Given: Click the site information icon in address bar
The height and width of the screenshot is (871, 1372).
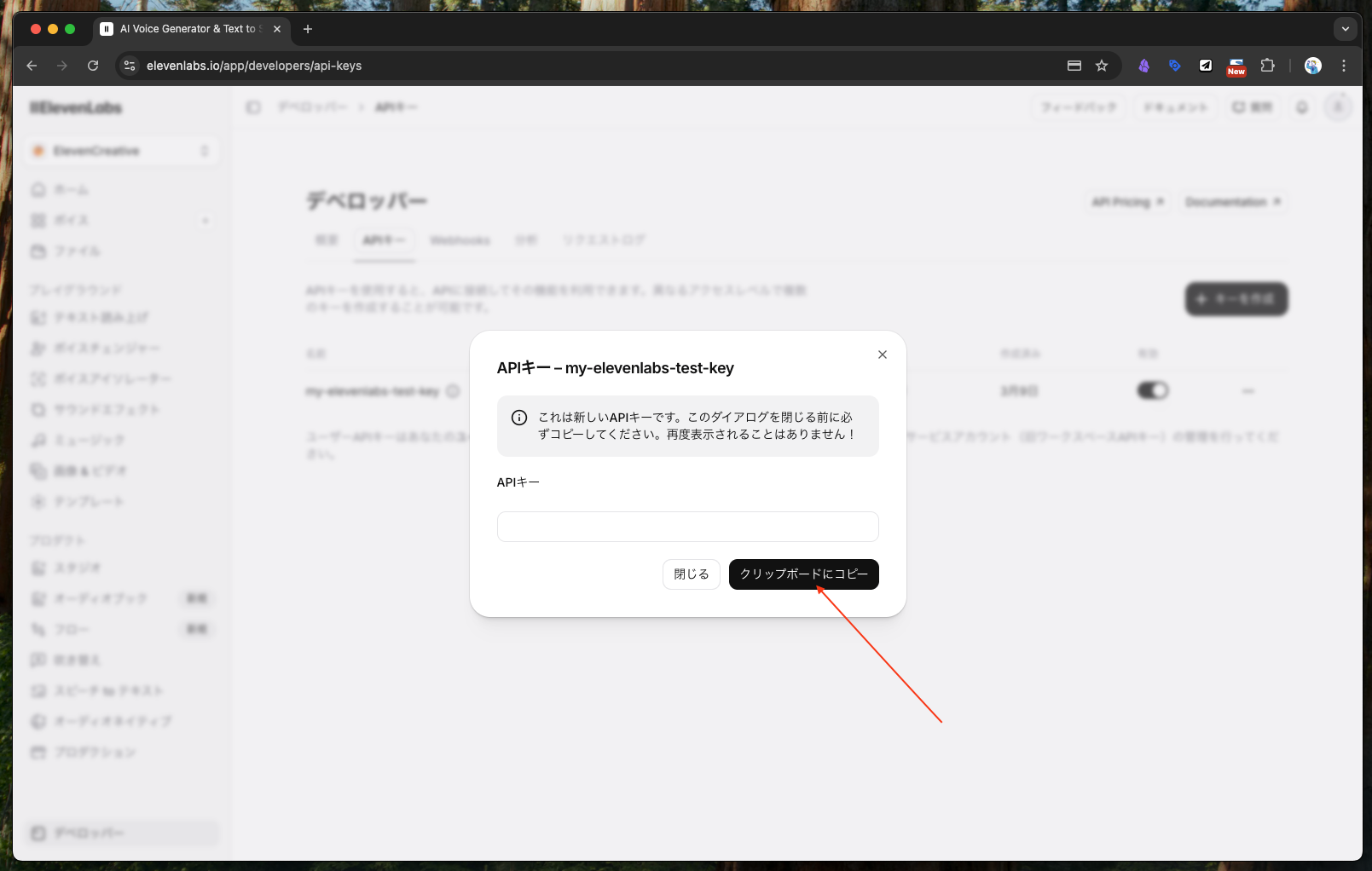Looking at the screenshot, I should [x=130, y=66].
